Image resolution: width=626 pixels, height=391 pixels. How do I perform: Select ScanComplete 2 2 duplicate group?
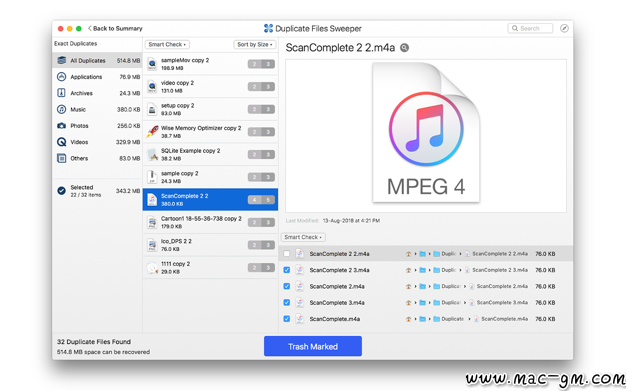tap(210, 200)
